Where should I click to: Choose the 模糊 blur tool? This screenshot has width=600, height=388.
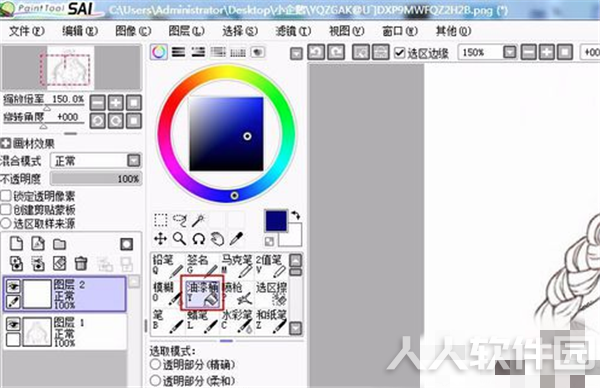(x=168, y=293)
